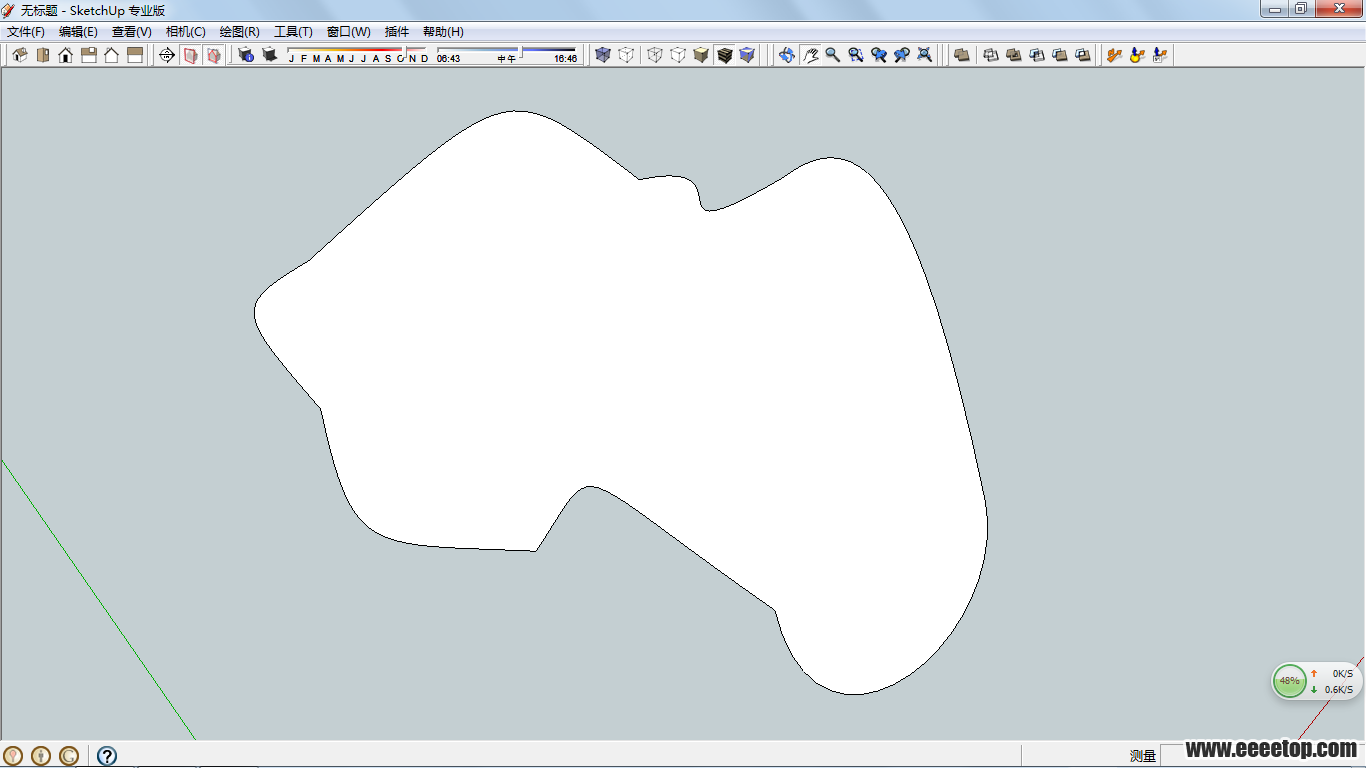Screen dimensions: 1366x768
Task: Open the 绘图(R) menu
Action: coord(240,32)
